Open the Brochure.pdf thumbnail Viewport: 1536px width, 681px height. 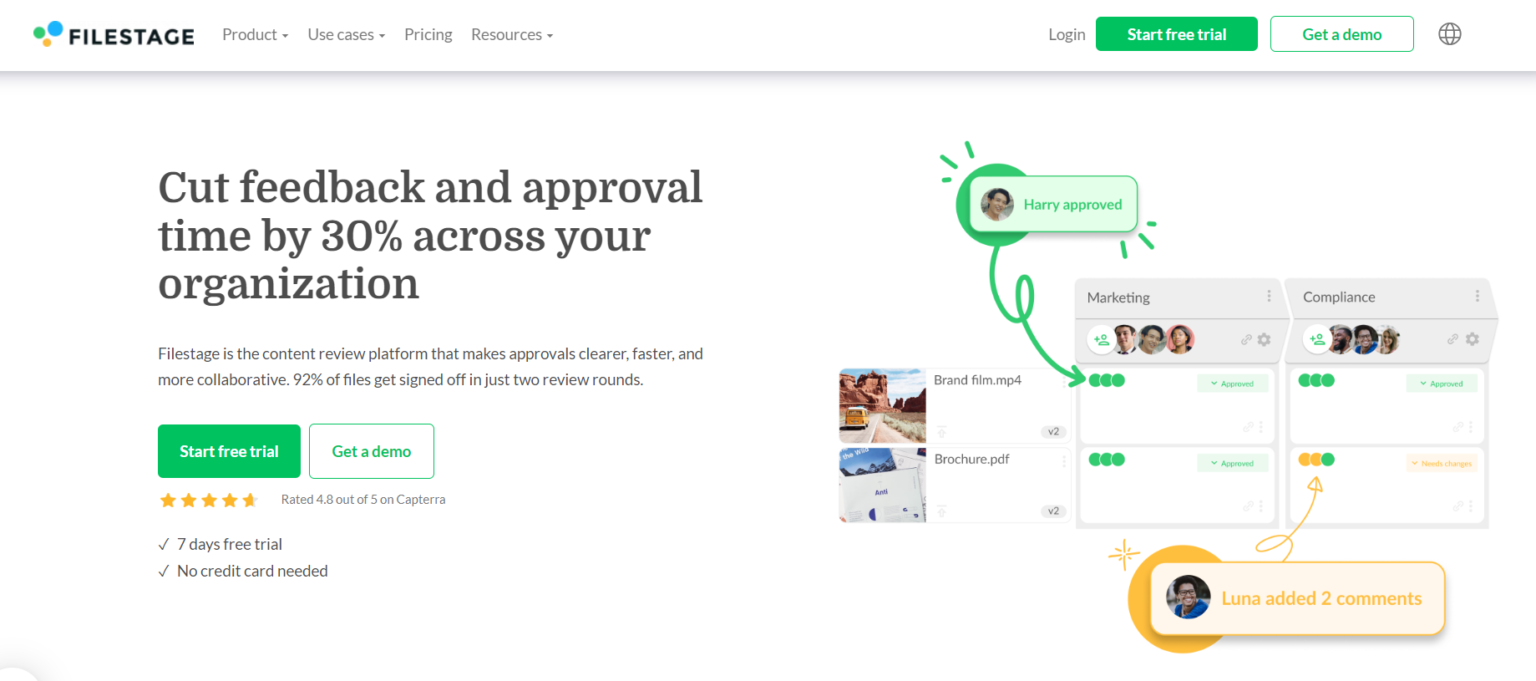tap(882, 485)
